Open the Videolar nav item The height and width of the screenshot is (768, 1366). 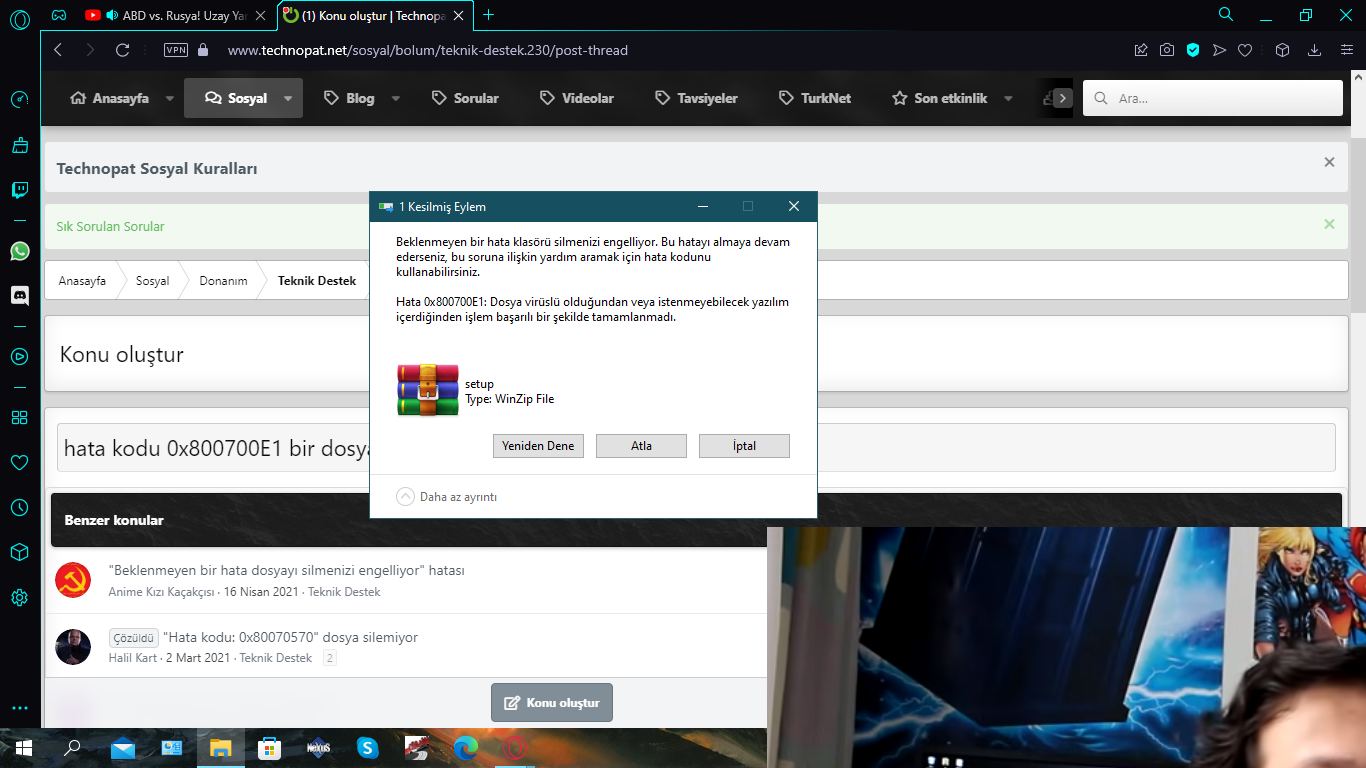pyautogui.click(x=576, y=98)
